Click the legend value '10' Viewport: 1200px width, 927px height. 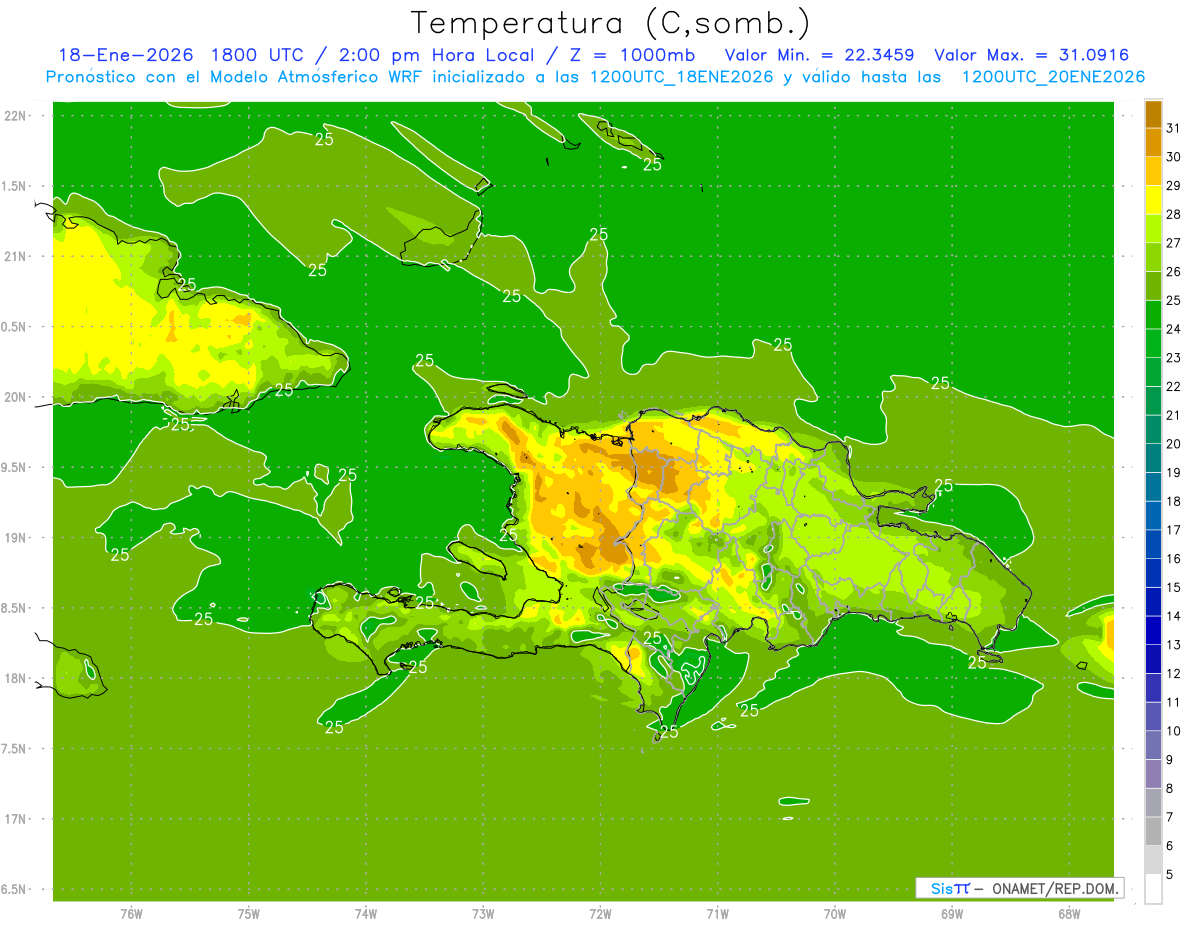(1173, 731)
